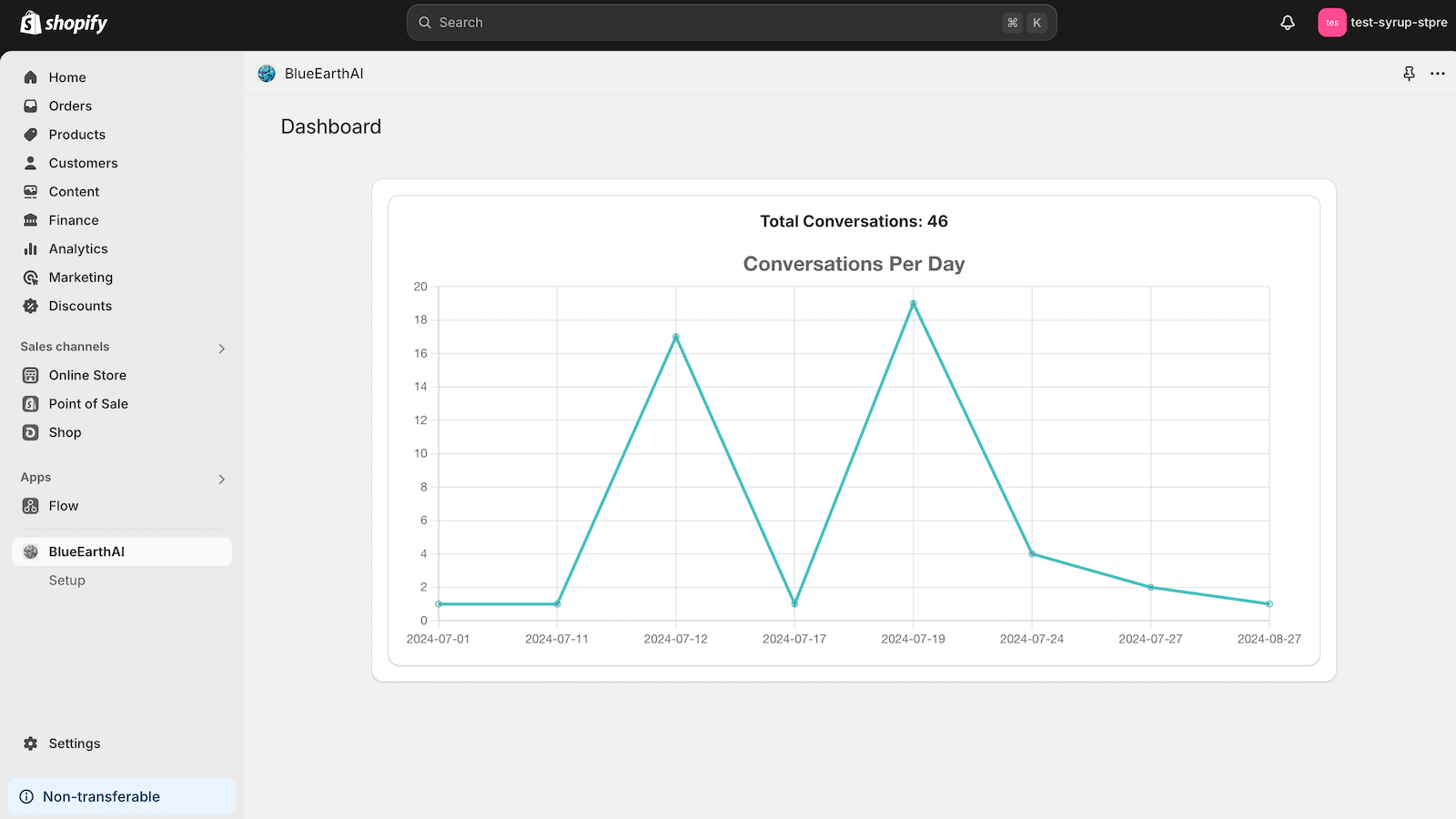Image resolution: width=1456 pixels, height=819 pixels.
Task: Click the 2024-07-17 data point
Action: [794, 604]
